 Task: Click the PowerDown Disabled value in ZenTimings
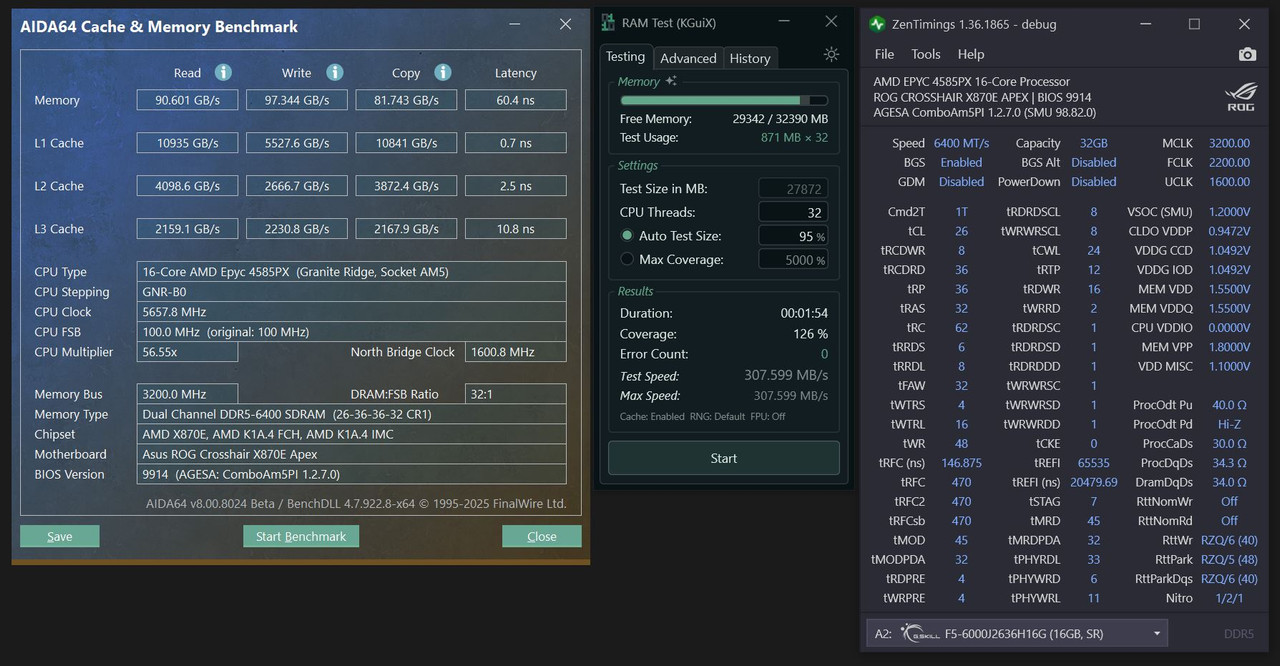pos(1093,182)
